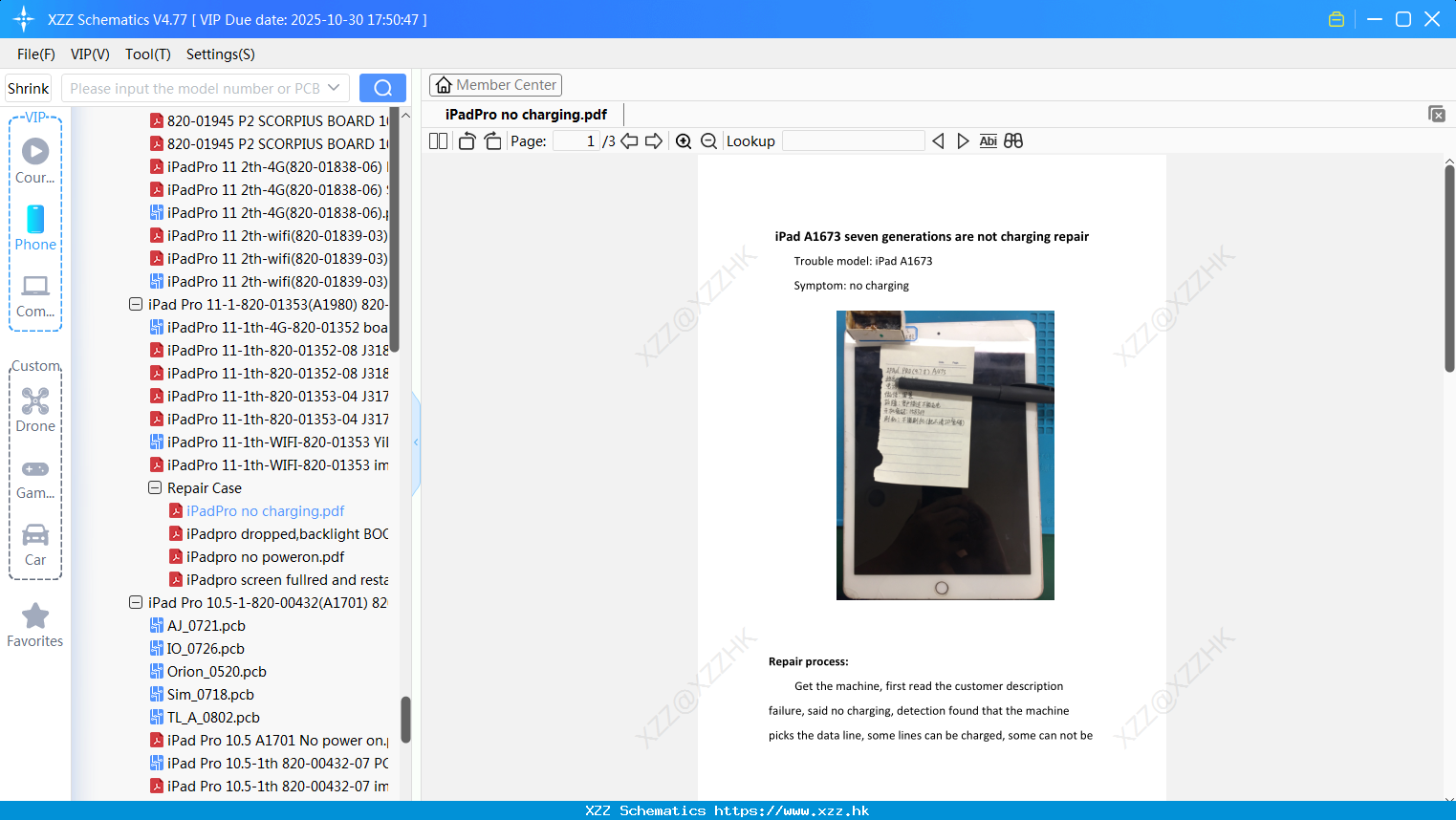The image size is (1456, 820).
Task: Click the yellow shop icon in title bar
Action: tap(1336, 19)
